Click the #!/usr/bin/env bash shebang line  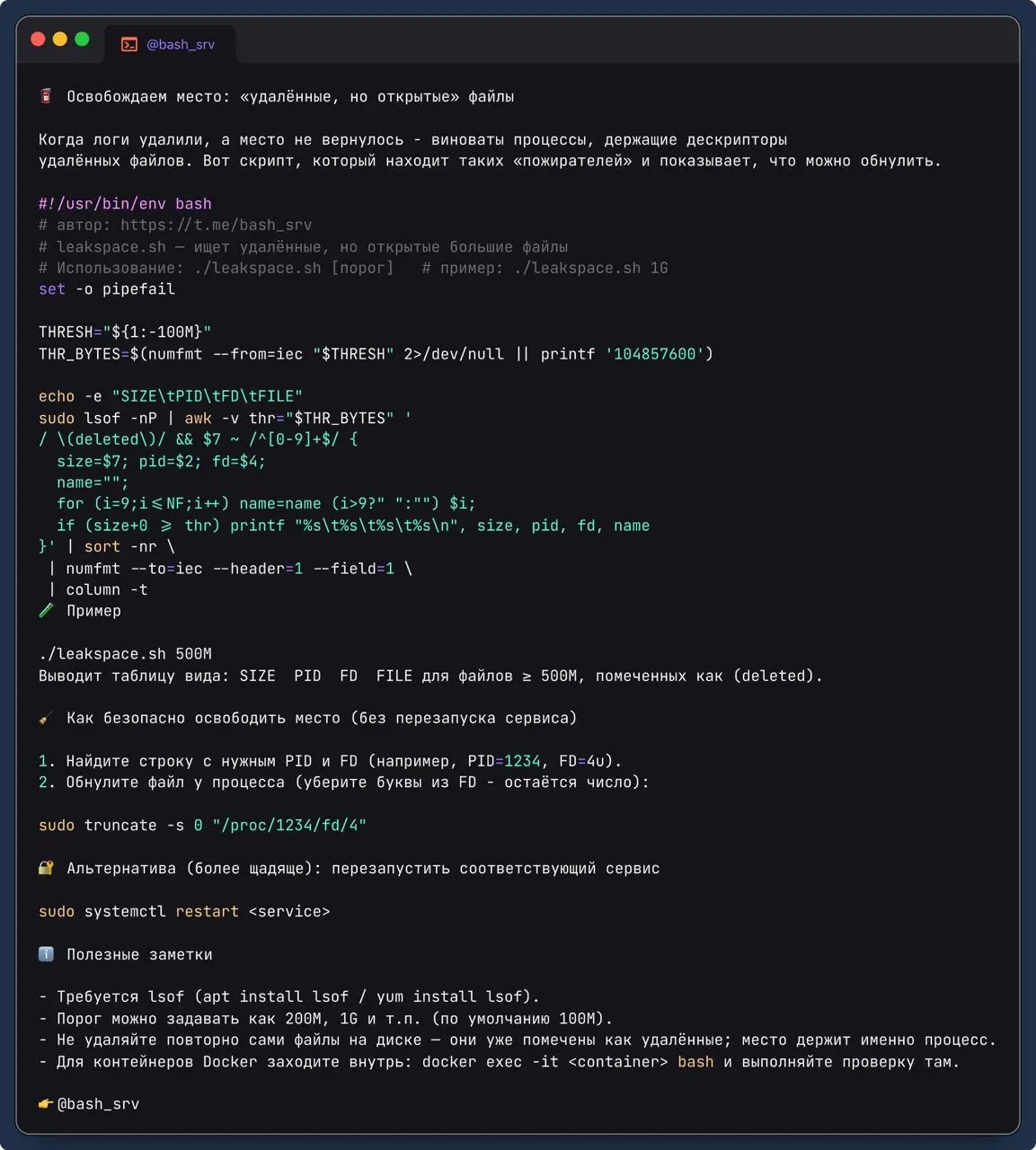coord(125,203)
